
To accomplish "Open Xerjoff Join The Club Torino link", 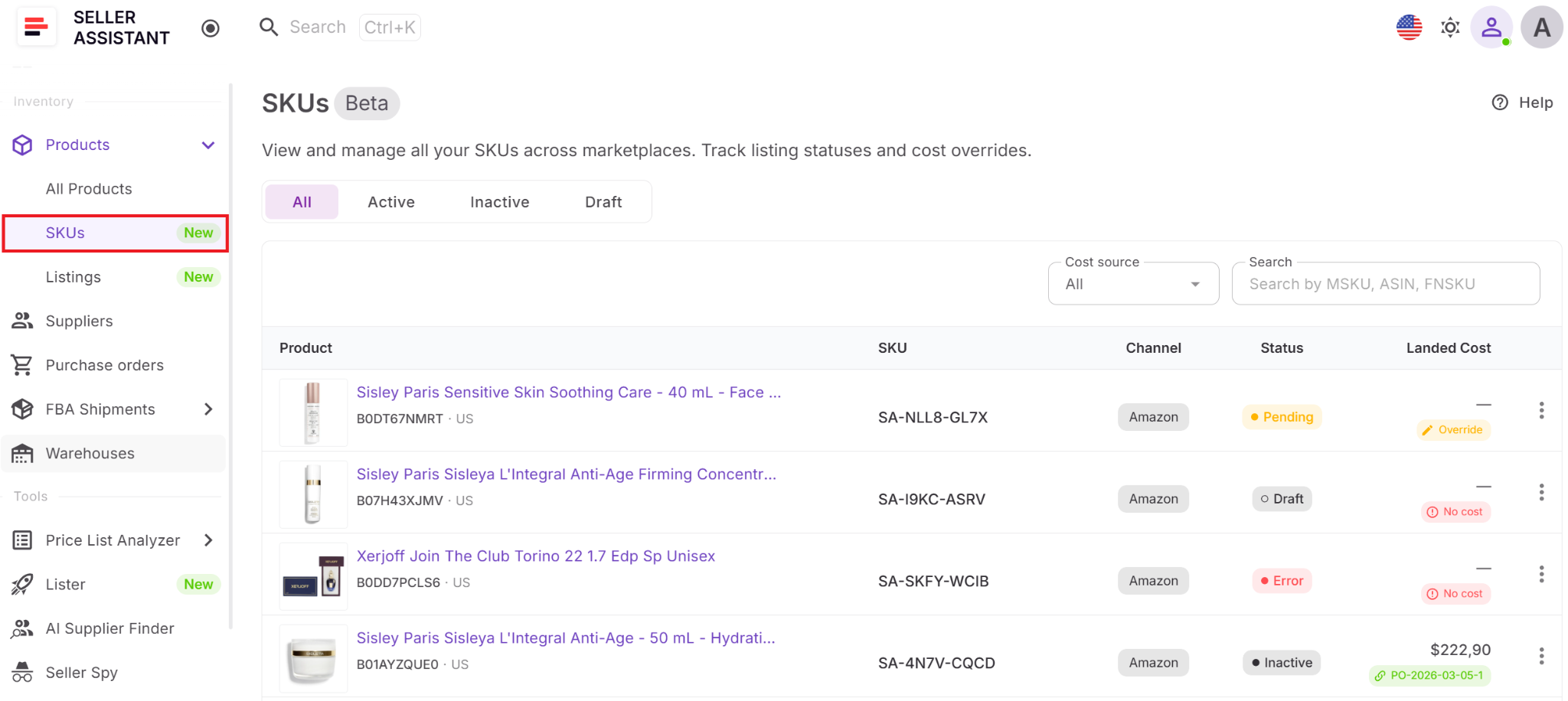I will pyautogui.click(x=536, y=556).
